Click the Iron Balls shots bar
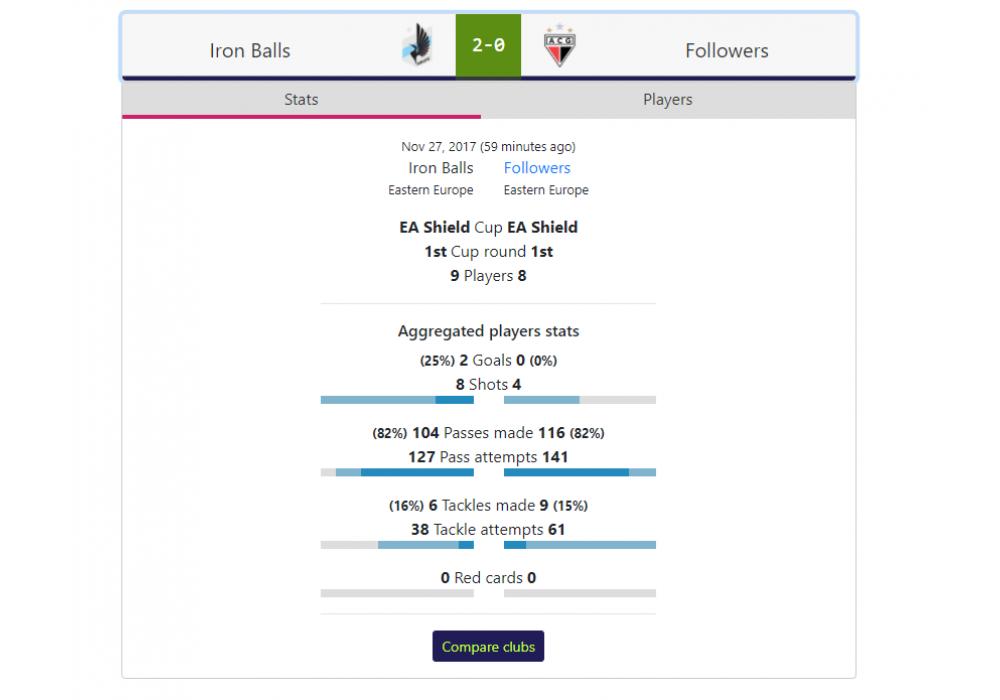 397,400
